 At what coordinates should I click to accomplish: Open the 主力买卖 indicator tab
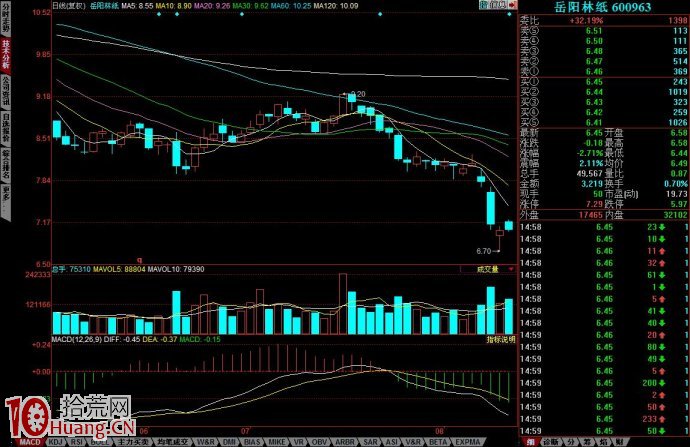point(133,442)
